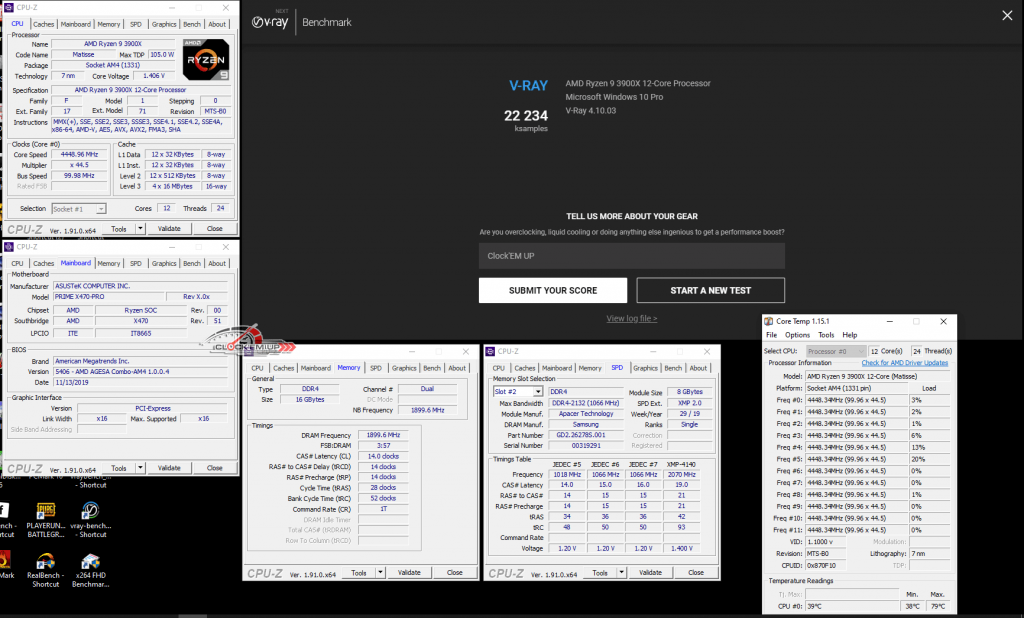Viewport: 1024px width, 618px height.
Task: Switch to the Caches tab in CPU-Z CPU window
Action: (x=44, y=24)
